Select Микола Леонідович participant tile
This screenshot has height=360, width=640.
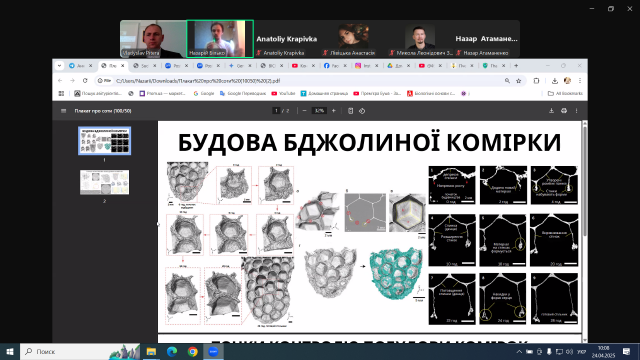(x=420, y=39)
